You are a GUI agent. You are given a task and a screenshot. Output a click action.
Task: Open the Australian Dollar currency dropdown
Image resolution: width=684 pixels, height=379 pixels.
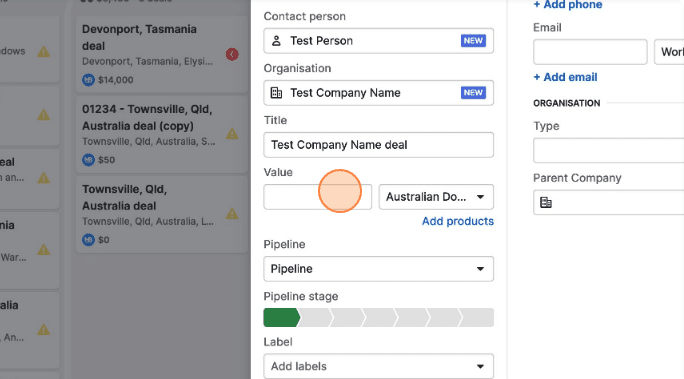click(x=436, y=197)
